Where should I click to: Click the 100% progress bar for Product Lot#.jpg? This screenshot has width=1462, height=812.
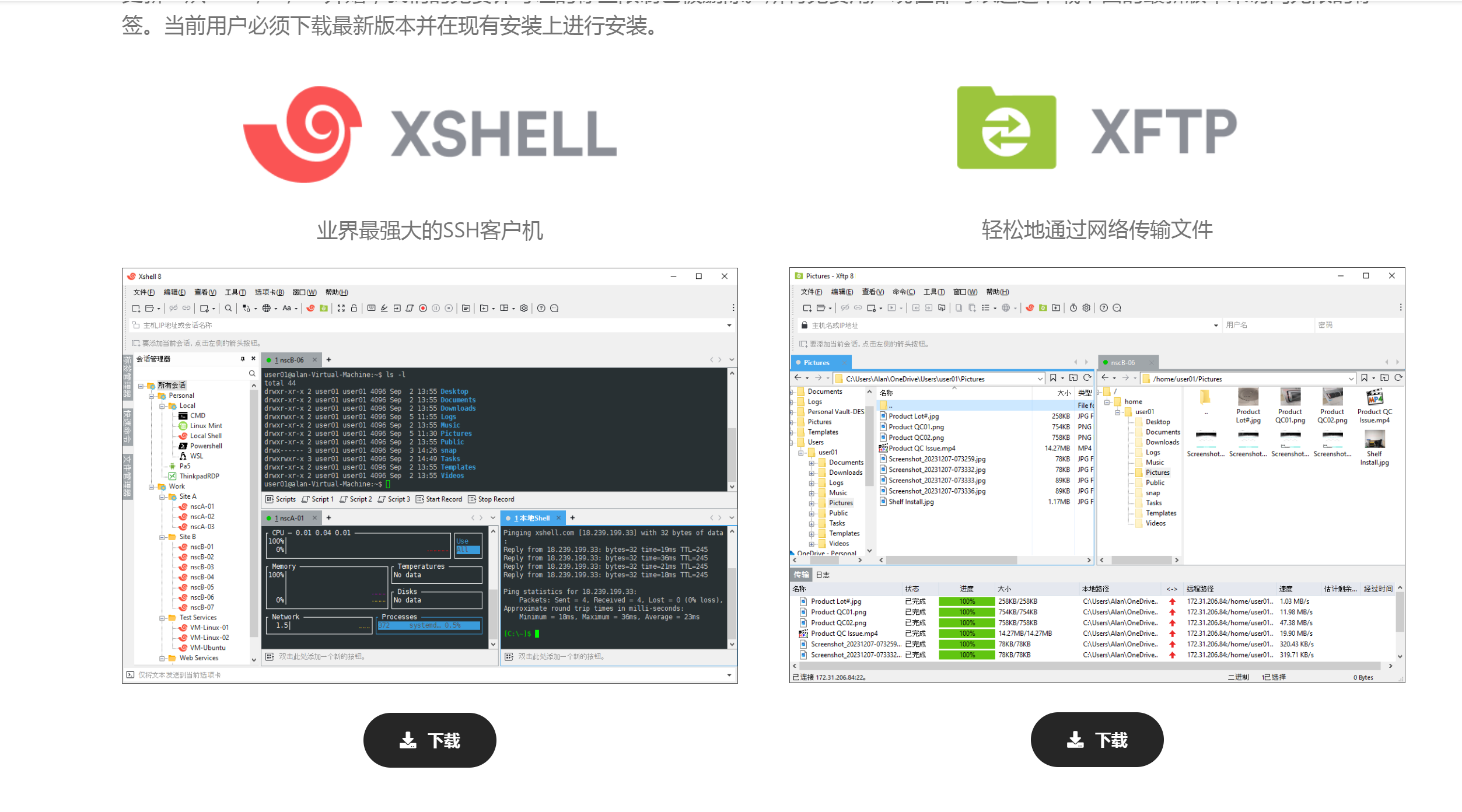966,601
